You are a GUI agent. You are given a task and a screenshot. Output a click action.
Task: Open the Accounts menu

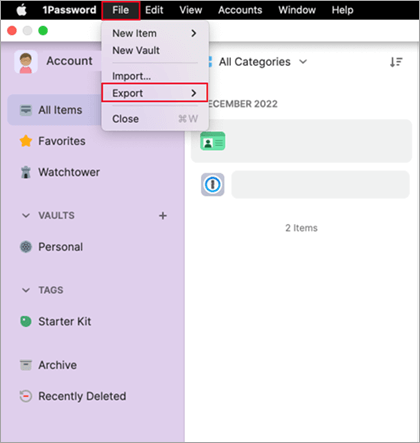pyautogui.click(x=240, y=10)
